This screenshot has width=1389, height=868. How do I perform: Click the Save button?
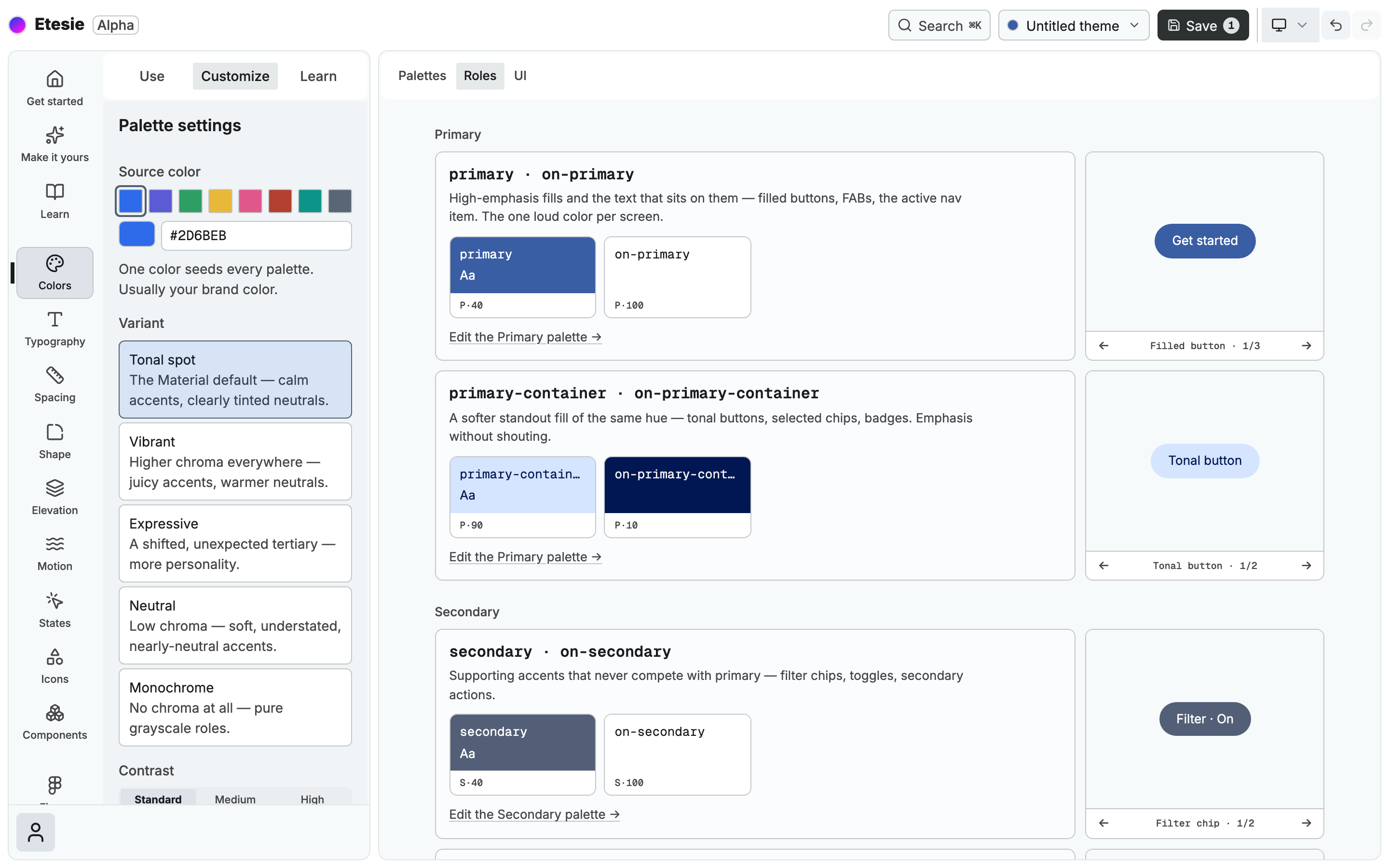point(1202,25)
